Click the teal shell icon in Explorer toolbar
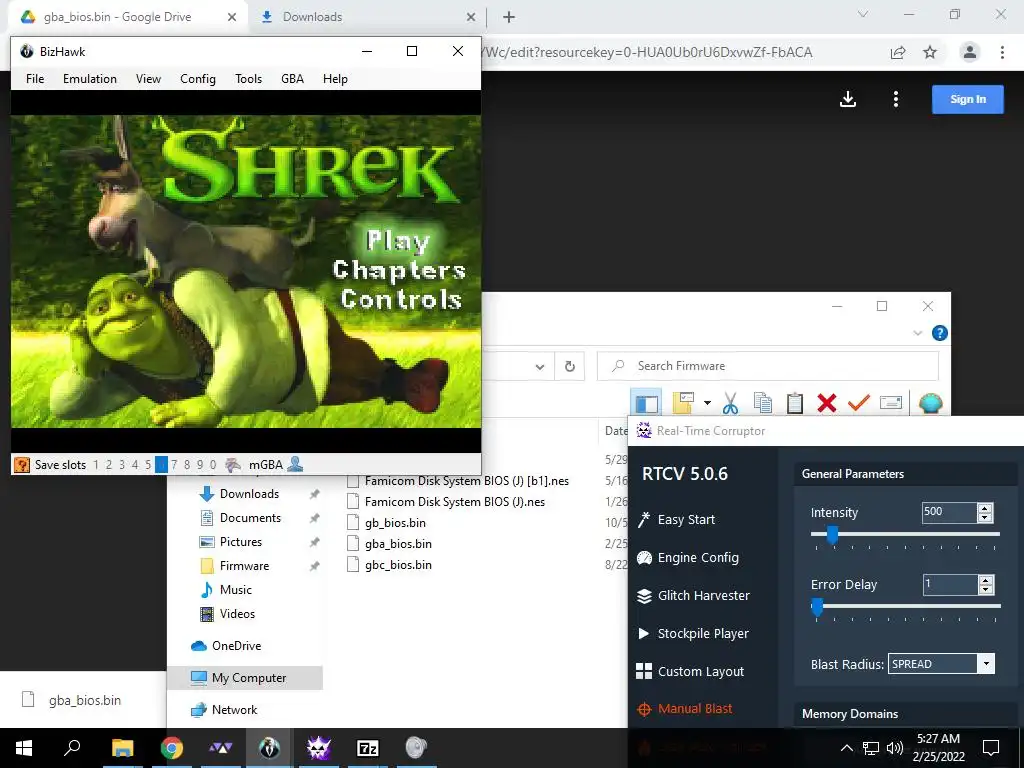1024x768 pixels. pos(931,403)
